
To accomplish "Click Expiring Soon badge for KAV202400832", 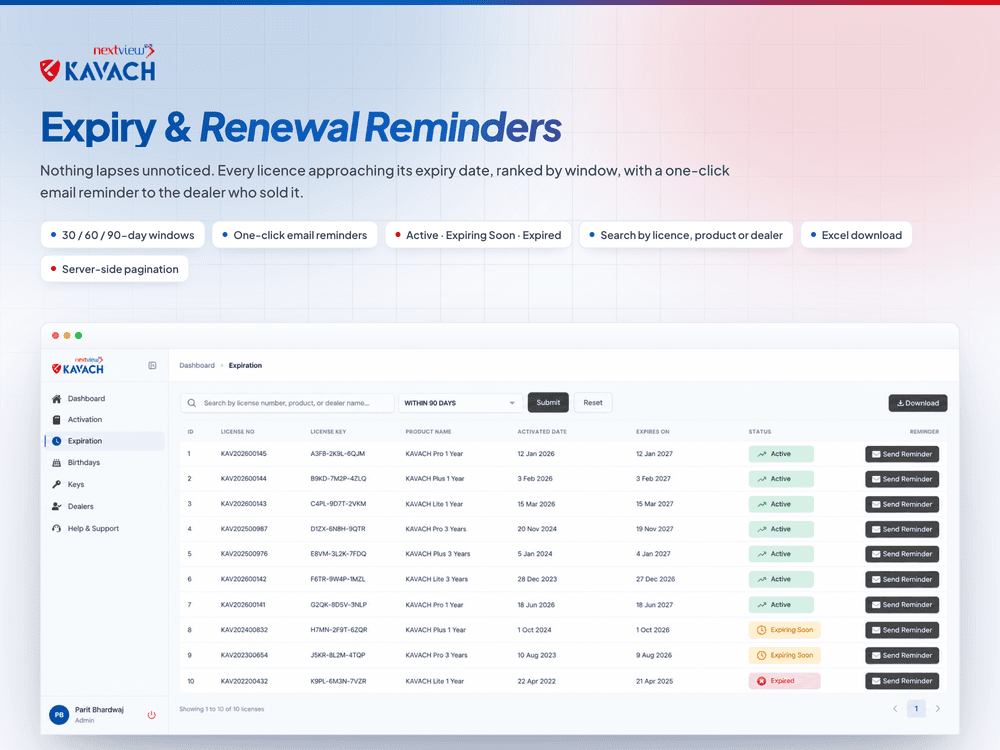I will [x=784, y=630].
